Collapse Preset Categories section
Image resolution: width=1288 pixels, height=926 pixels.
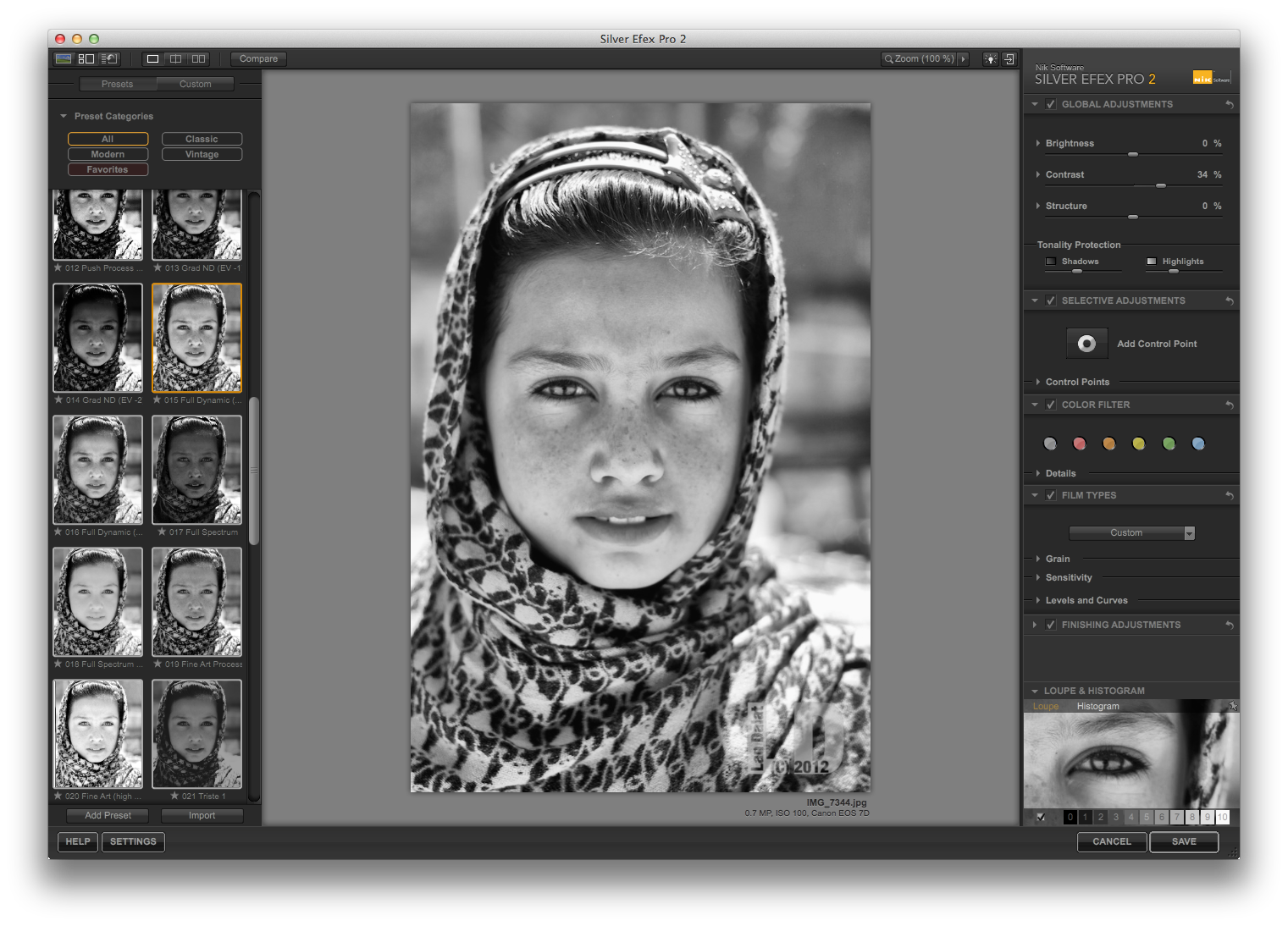tap(64, 117)
